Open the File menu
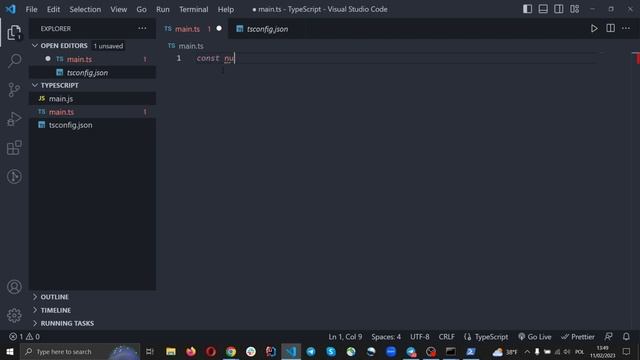 point(31,9)
